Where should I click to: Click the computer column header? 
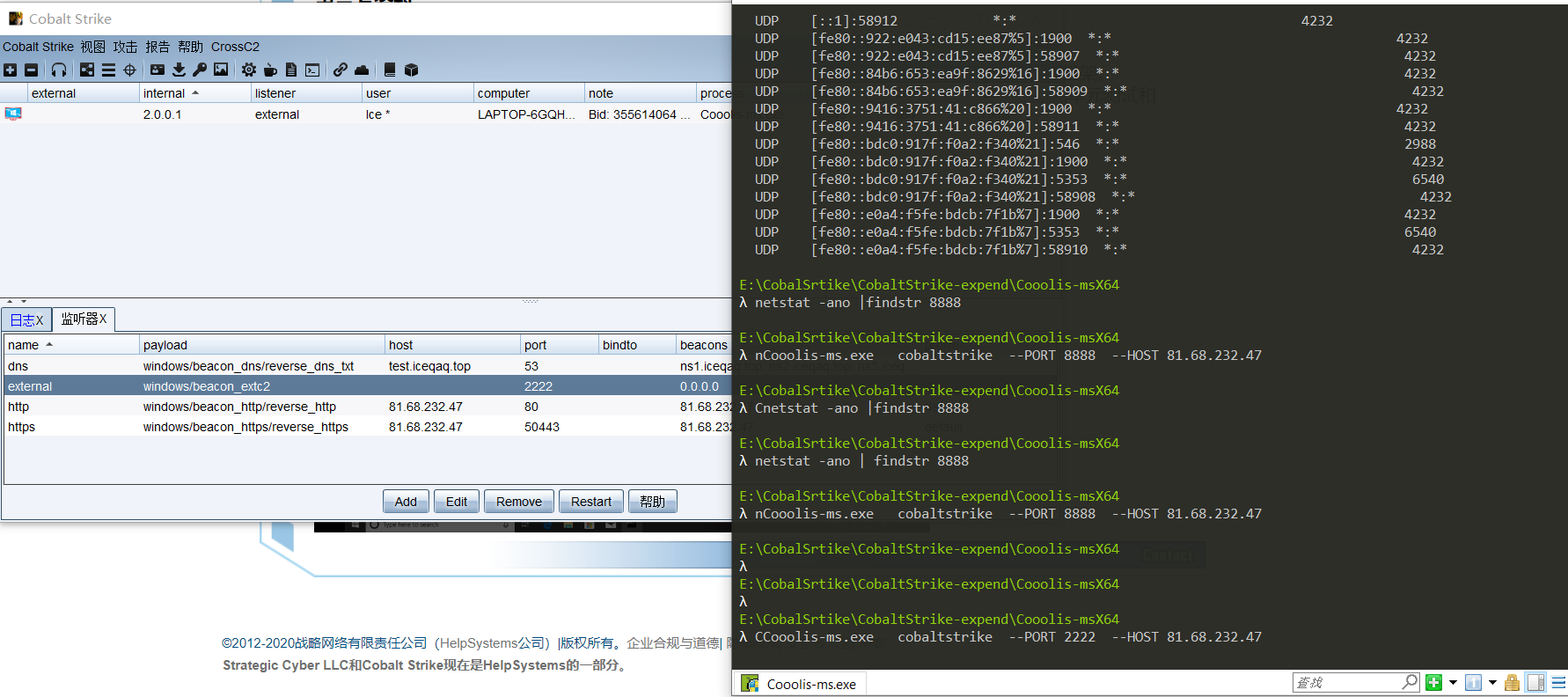(x=530, y=93)
